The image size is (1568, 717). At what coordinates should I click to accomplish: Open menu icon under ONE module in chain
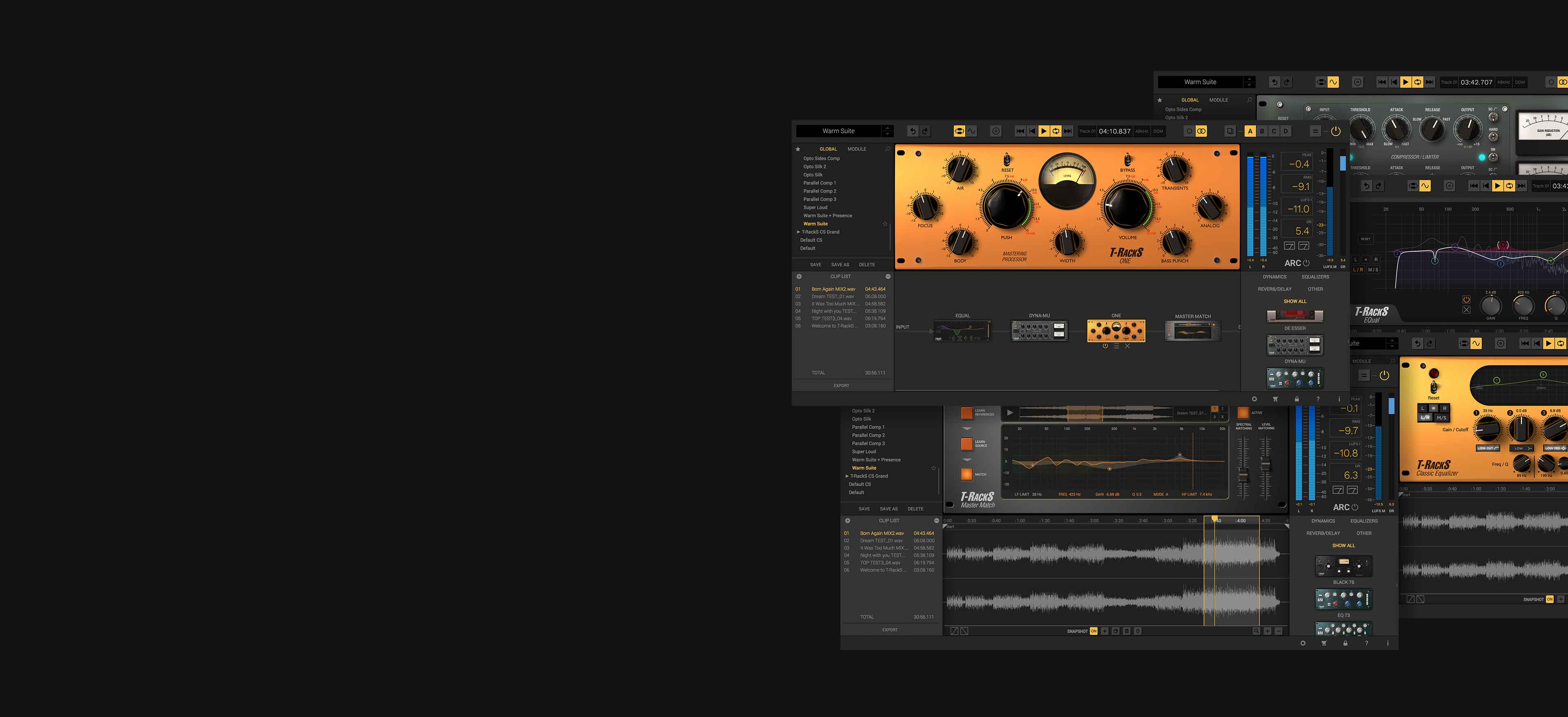[x=1116, y=346]
